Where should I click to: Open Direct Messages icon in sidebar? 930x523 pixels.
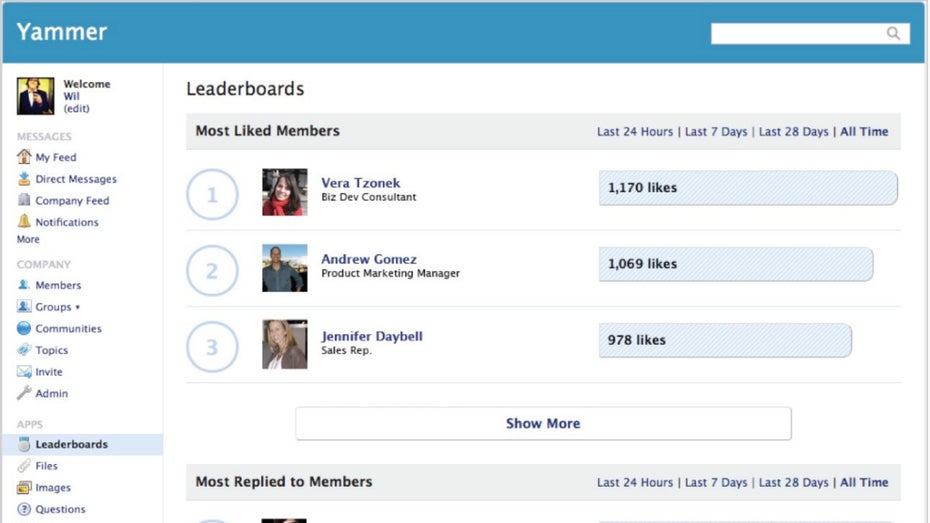24,179
